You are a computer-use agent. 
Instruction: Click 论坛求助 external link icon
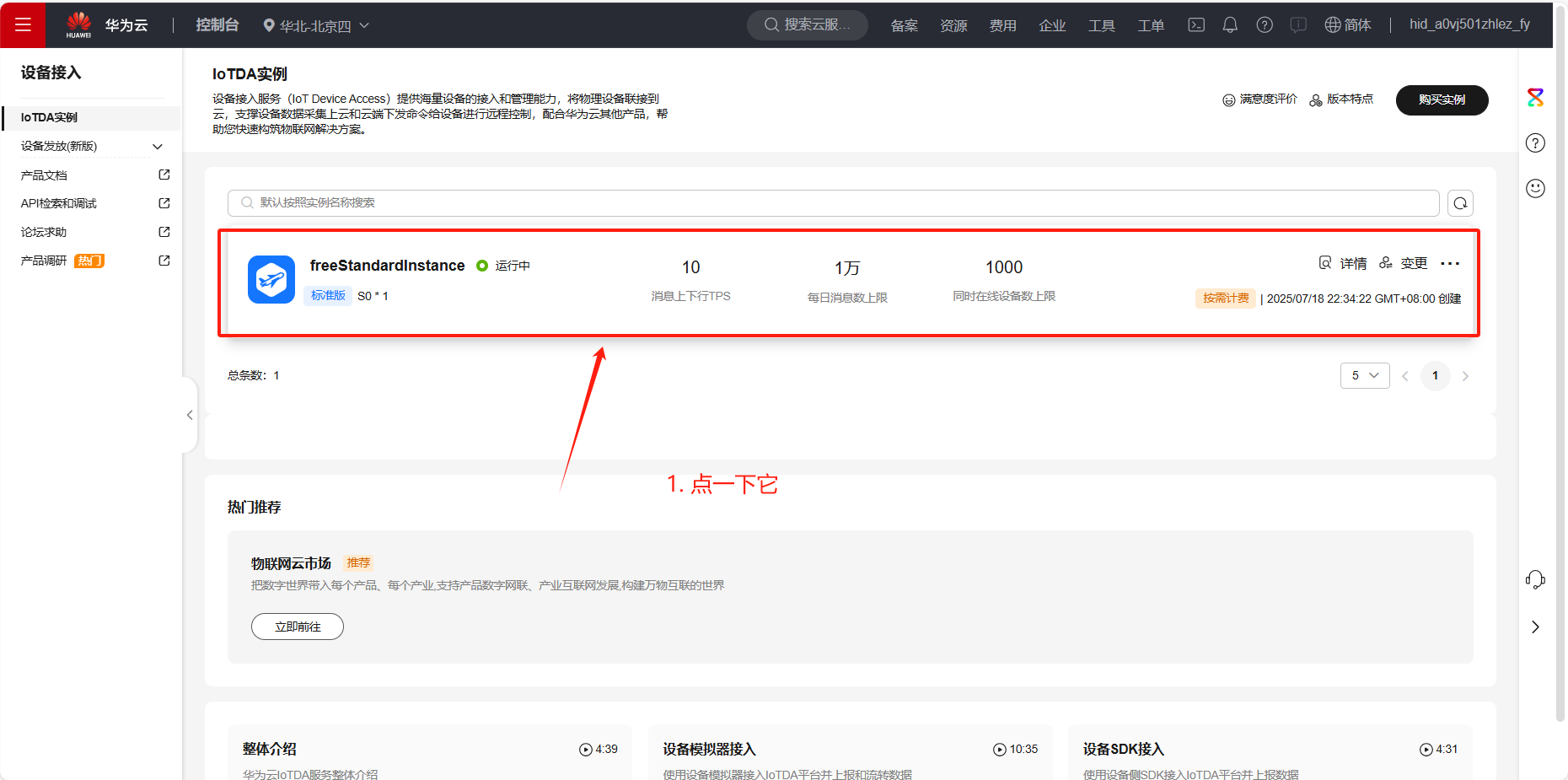(x=164, y=232)
